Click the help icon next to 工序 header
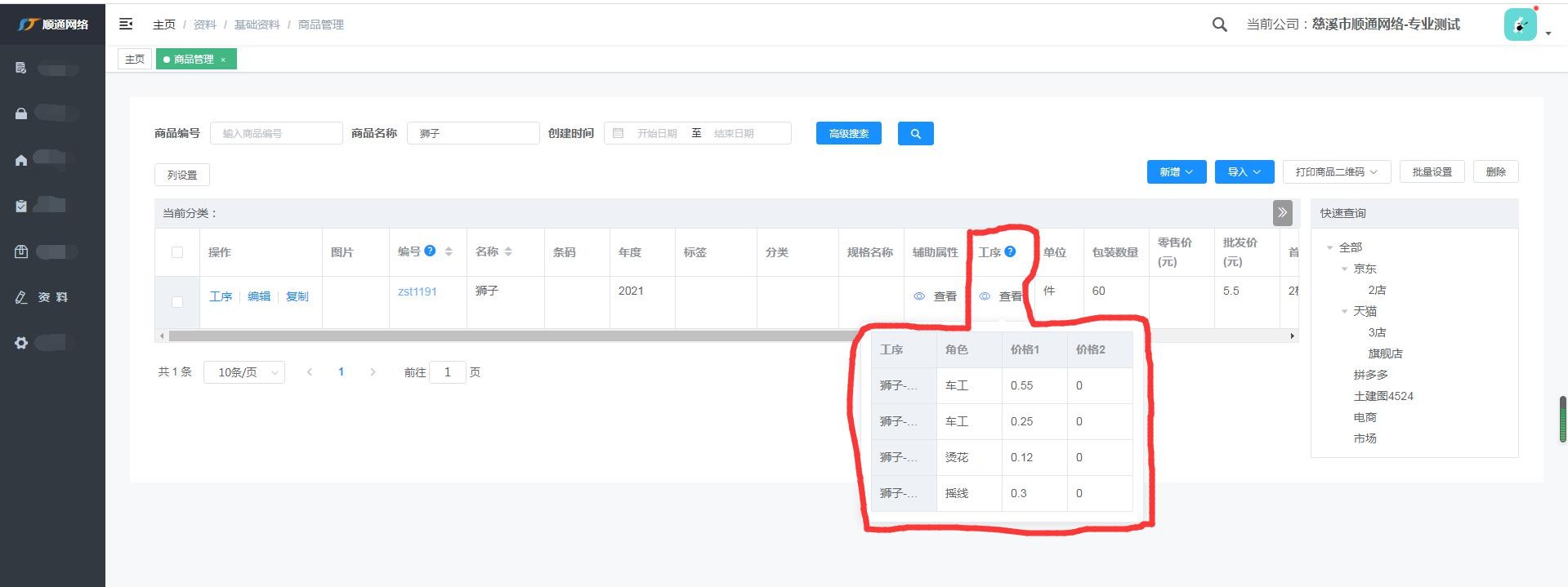The height and width of the screenshot is (587, 1568). point(1010,251)
